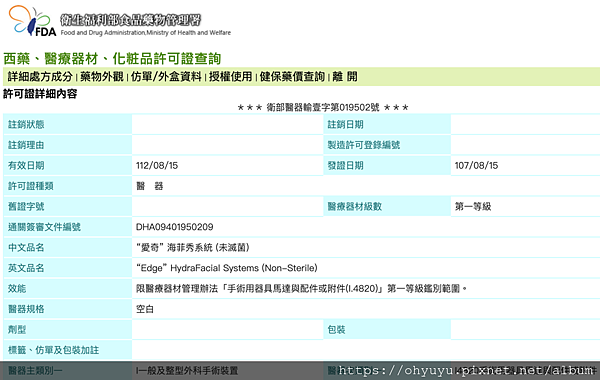Click the 有效日期 label cell
Screen dimensions: 600x380
click(x=67, y=166)
